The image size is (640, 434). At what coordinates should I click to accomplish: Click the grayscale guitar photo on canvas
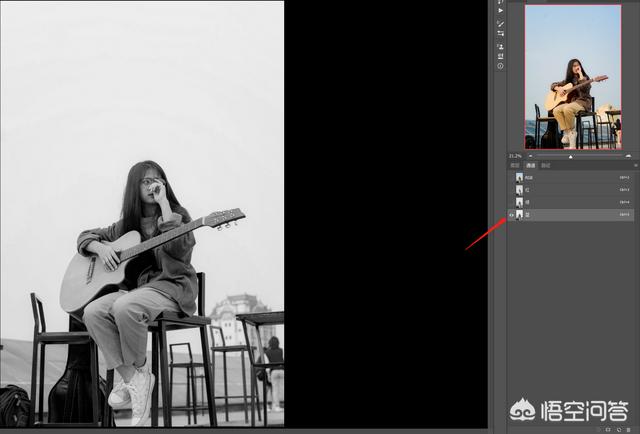[142, 214]
